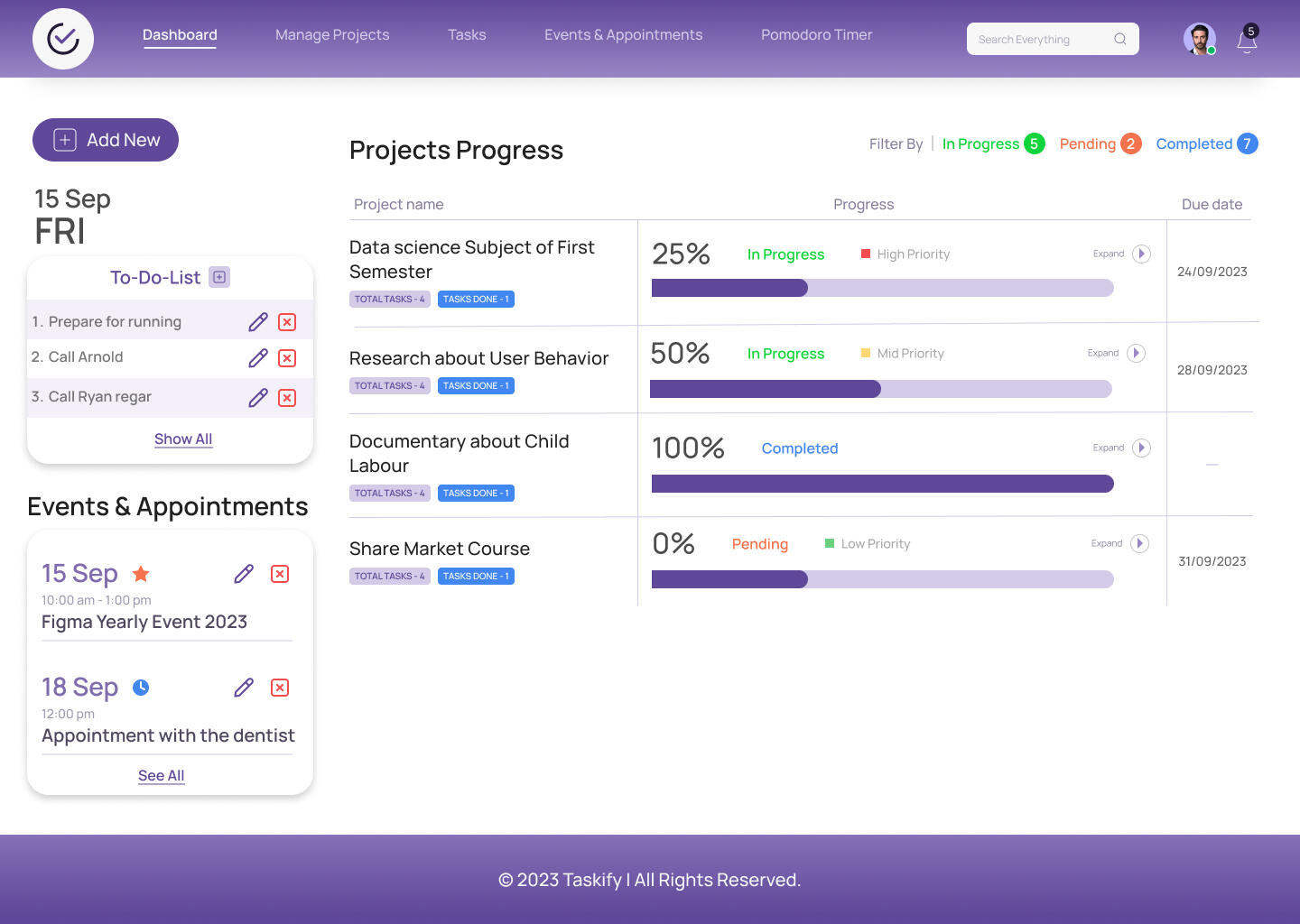Open the notification bell
1300x924 pixels.
tap(1247, 41)
